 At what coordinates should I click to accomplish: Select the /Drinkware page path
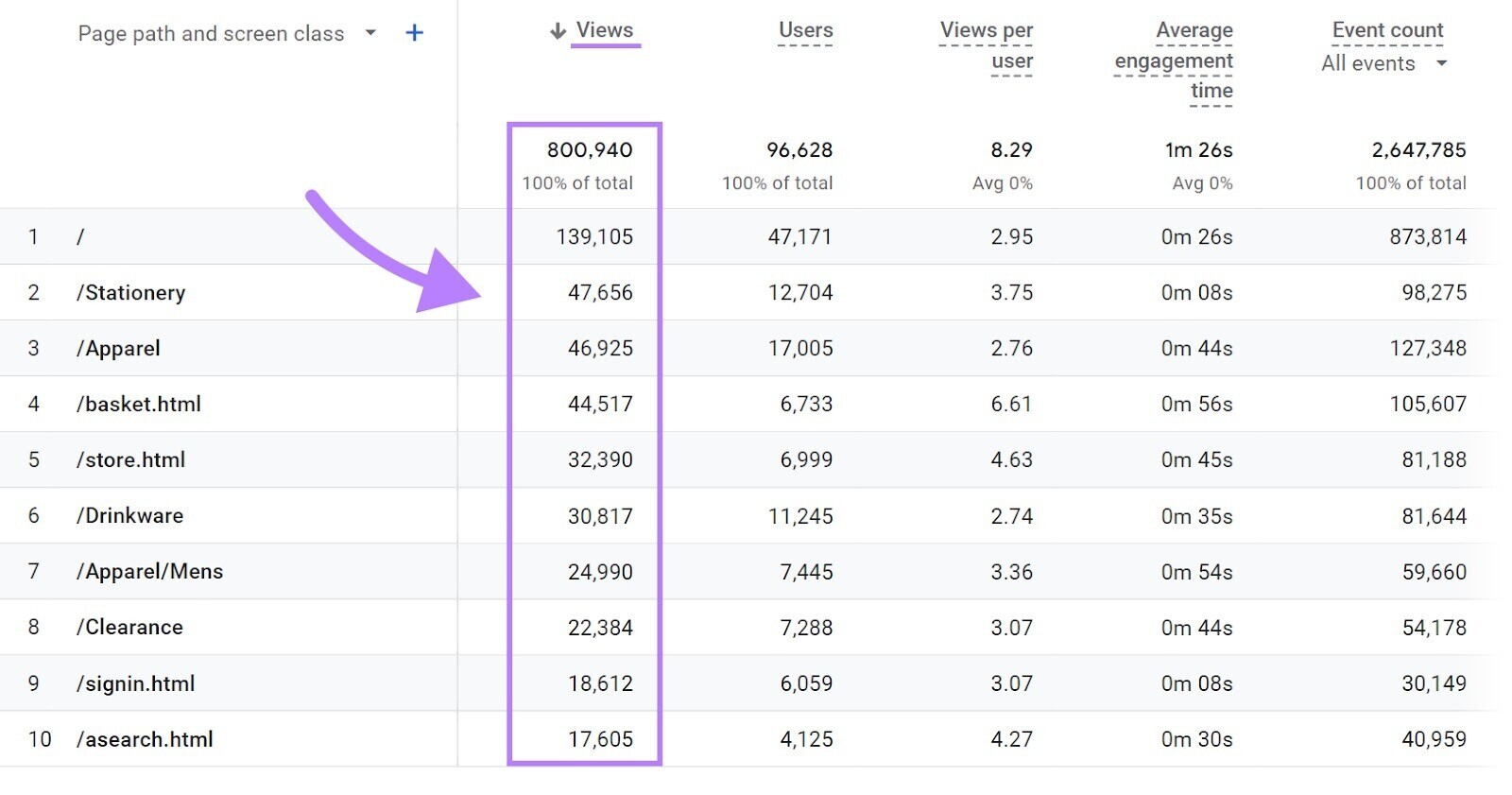coord(129,516)
